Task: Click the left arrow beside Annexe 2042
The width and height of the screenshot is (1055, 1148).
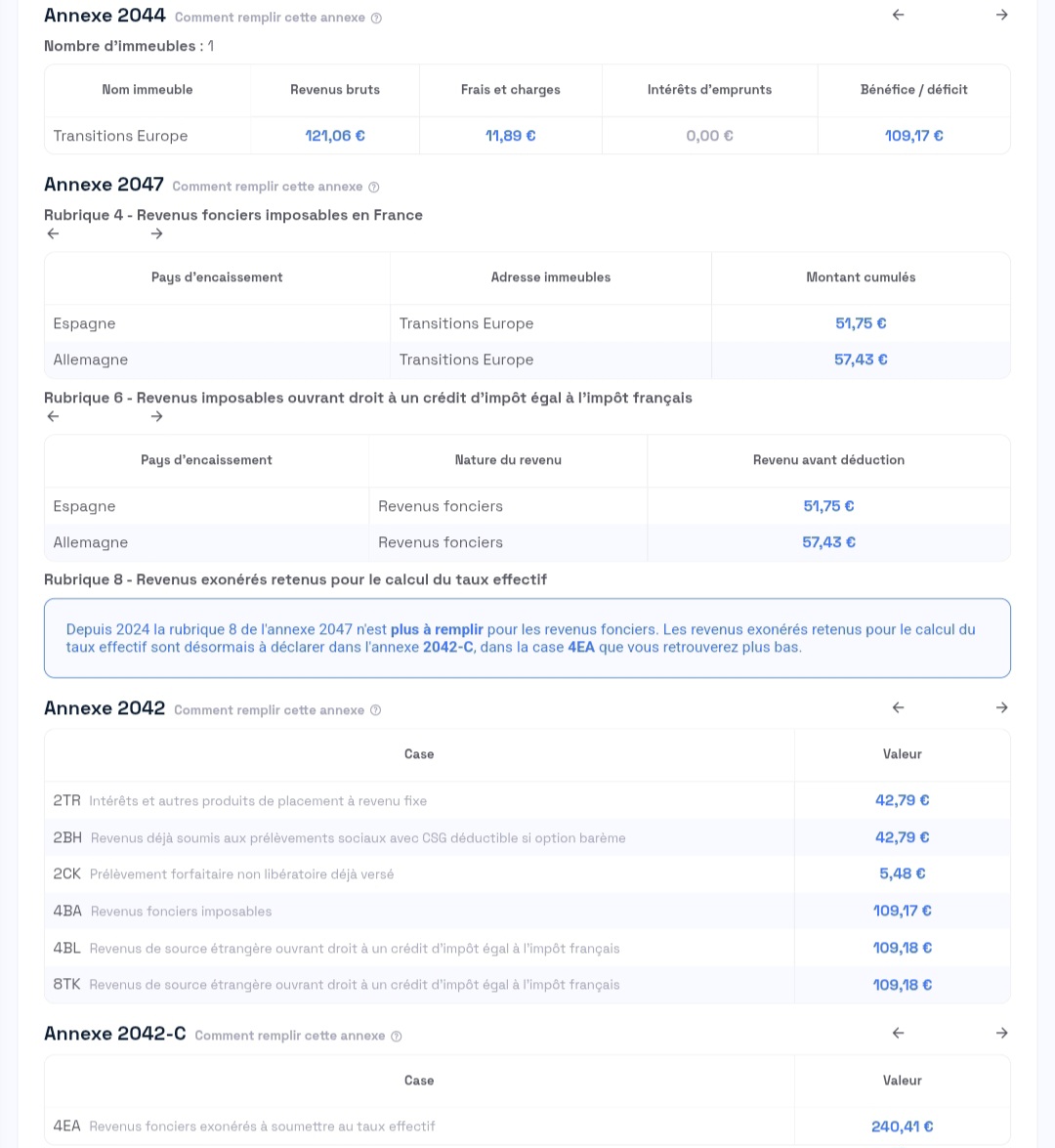Action: (x=899, y=707)
